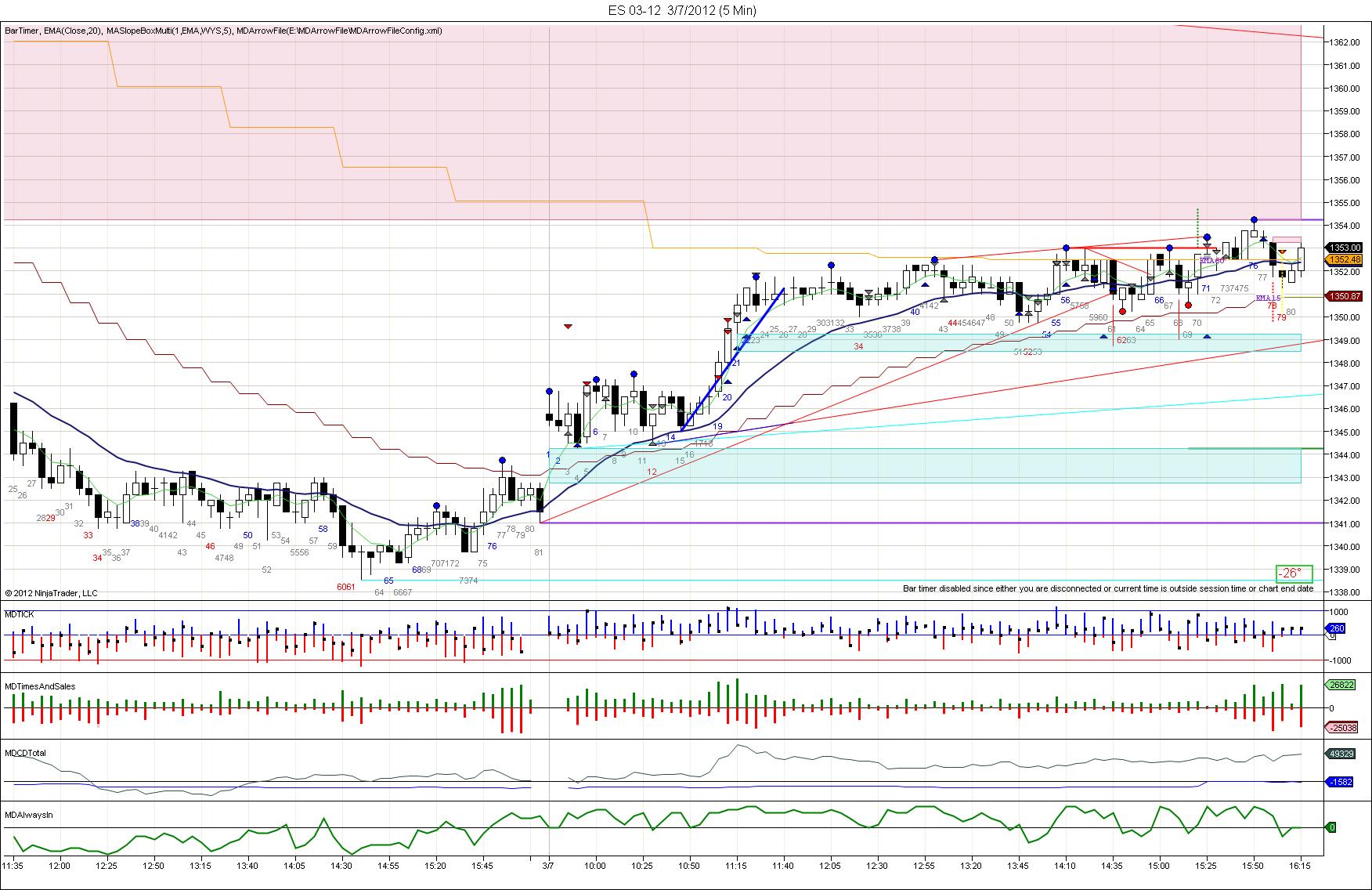This screenshot has width=1372, height=890.
Task: Click the 12:00 time axis label
Action: point(60,866)
